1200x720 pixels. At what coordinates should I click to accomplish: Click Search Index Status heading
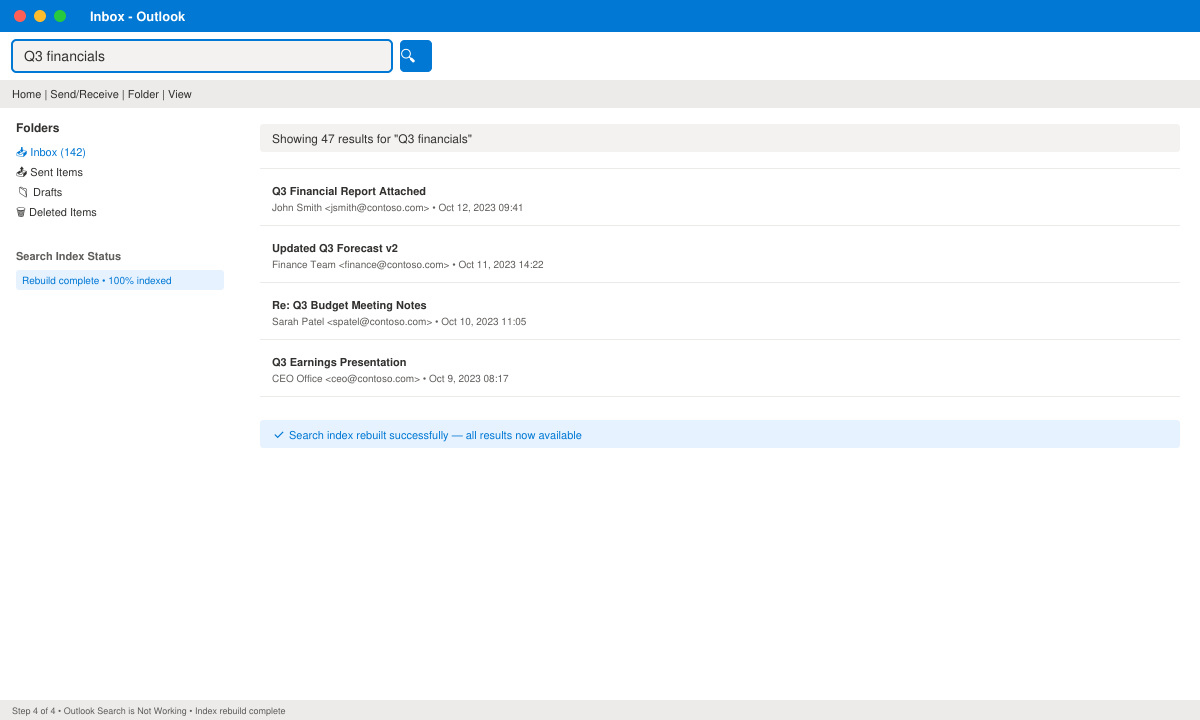coord(68,256)
